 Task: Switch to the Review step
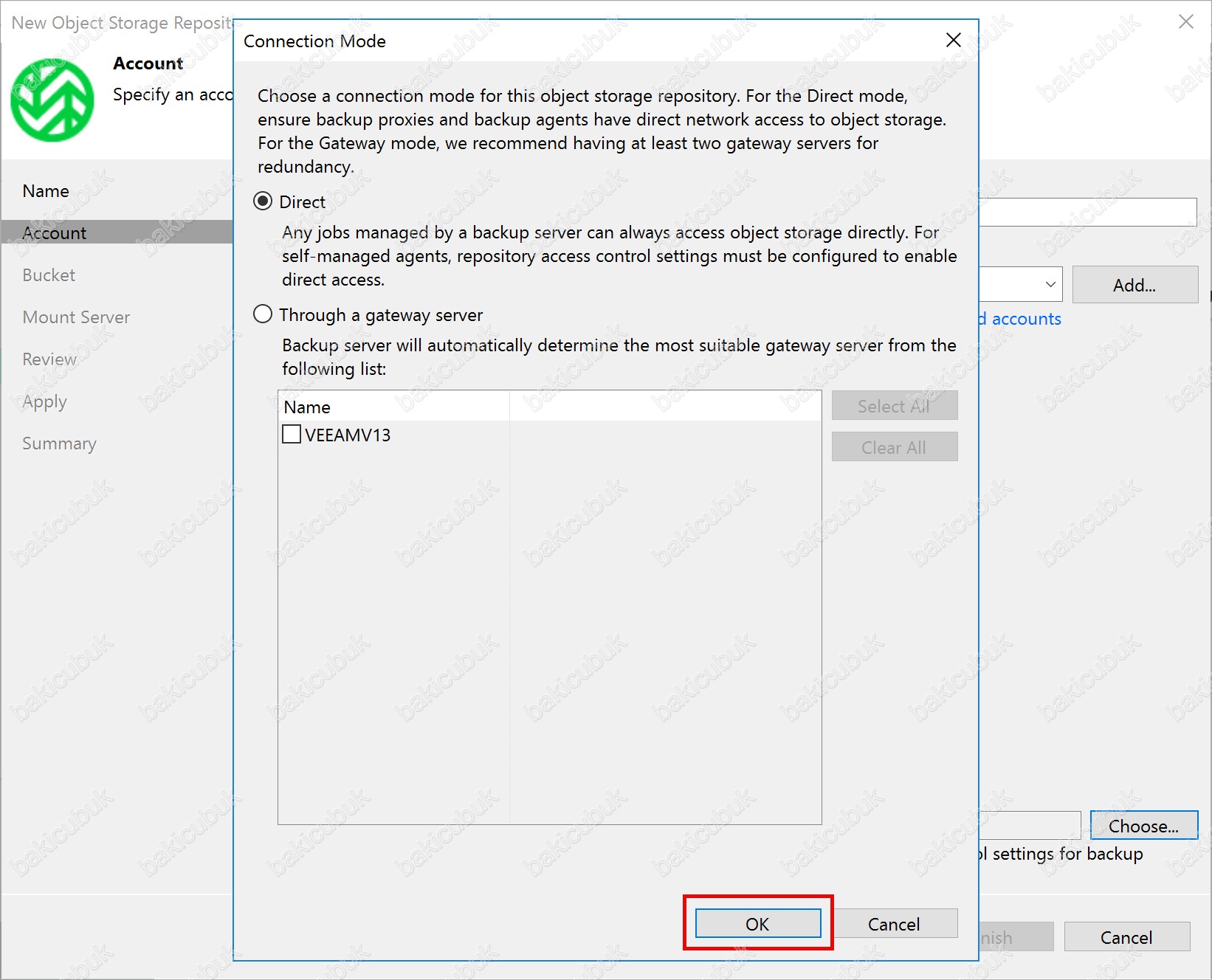[49, 359]
